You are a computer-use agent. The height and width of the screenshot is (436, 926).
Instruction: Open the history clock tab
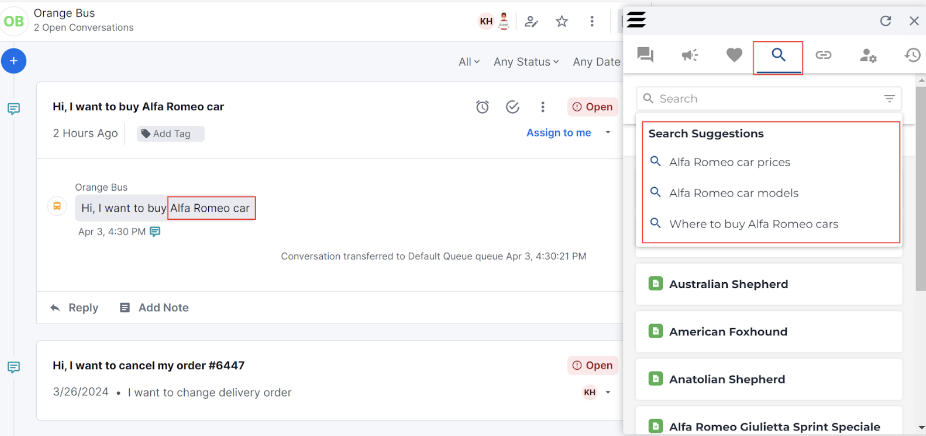[x=912, y=56]
